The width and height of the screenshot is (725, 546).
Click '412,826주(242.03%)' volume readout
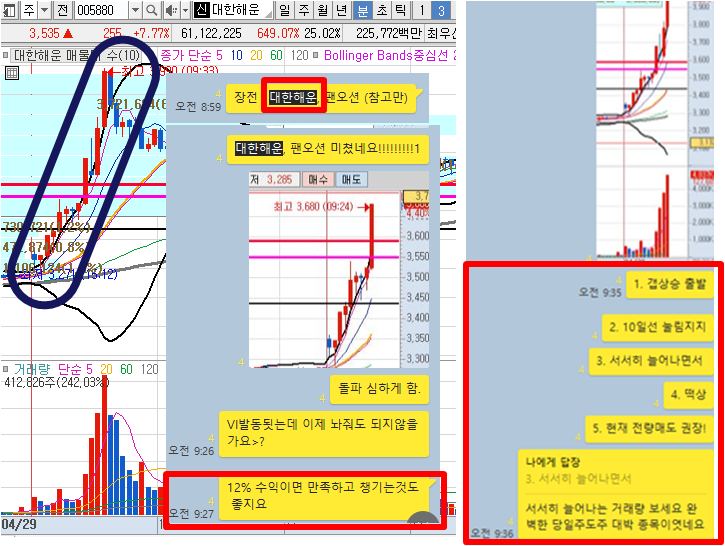(57, 382)
